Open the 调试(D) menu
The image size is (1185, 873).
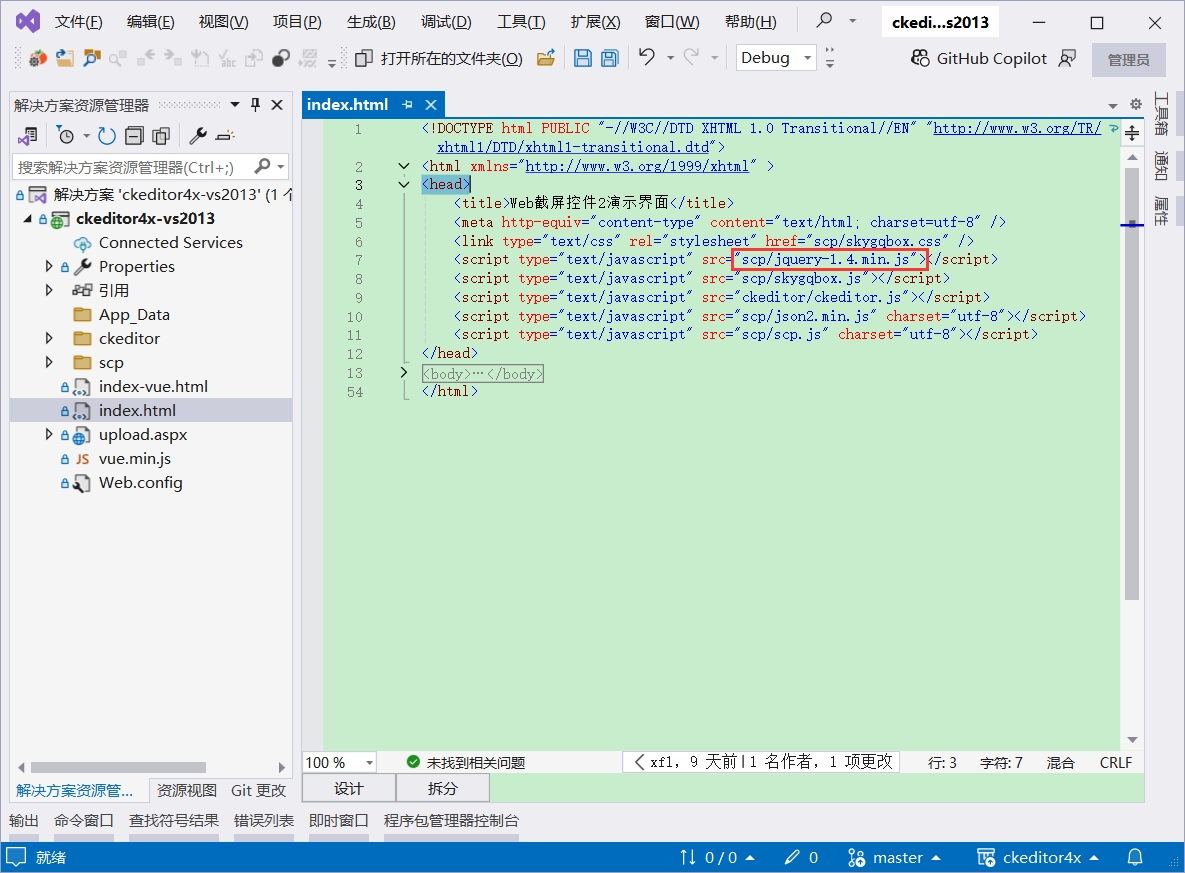[446, 22]
